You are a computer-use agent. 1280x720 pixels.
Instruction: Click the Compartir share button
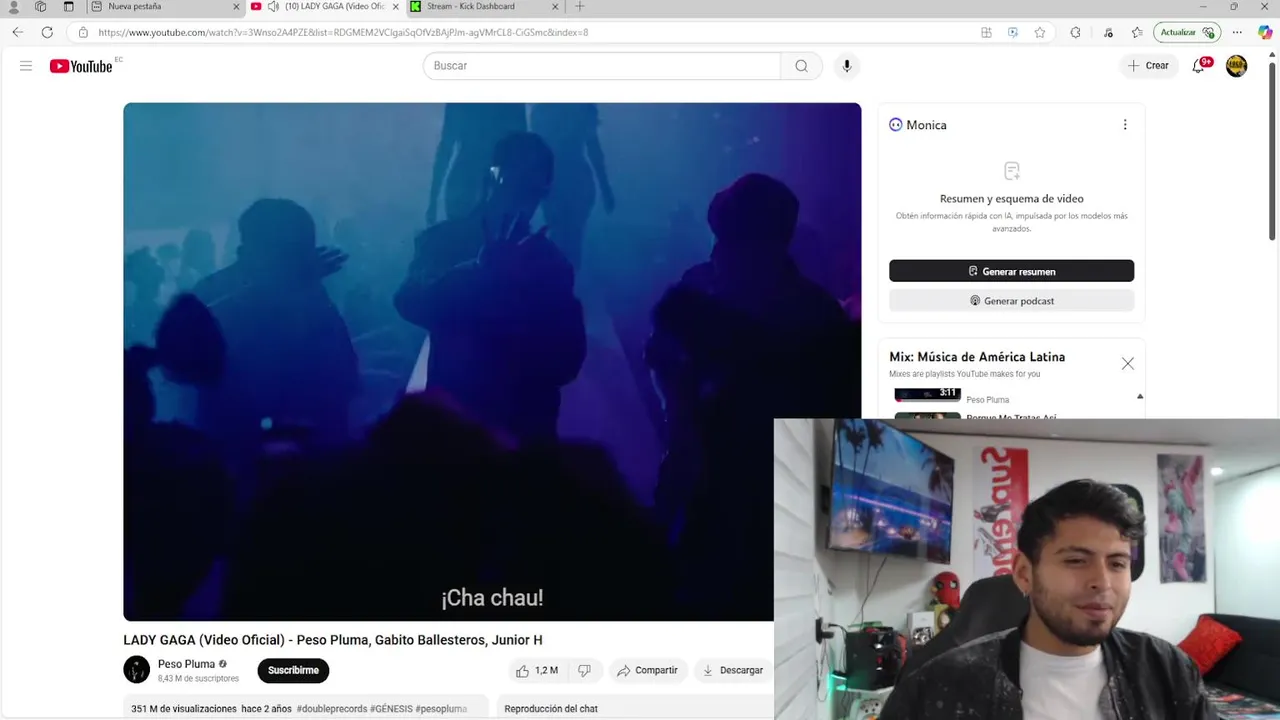647,671
